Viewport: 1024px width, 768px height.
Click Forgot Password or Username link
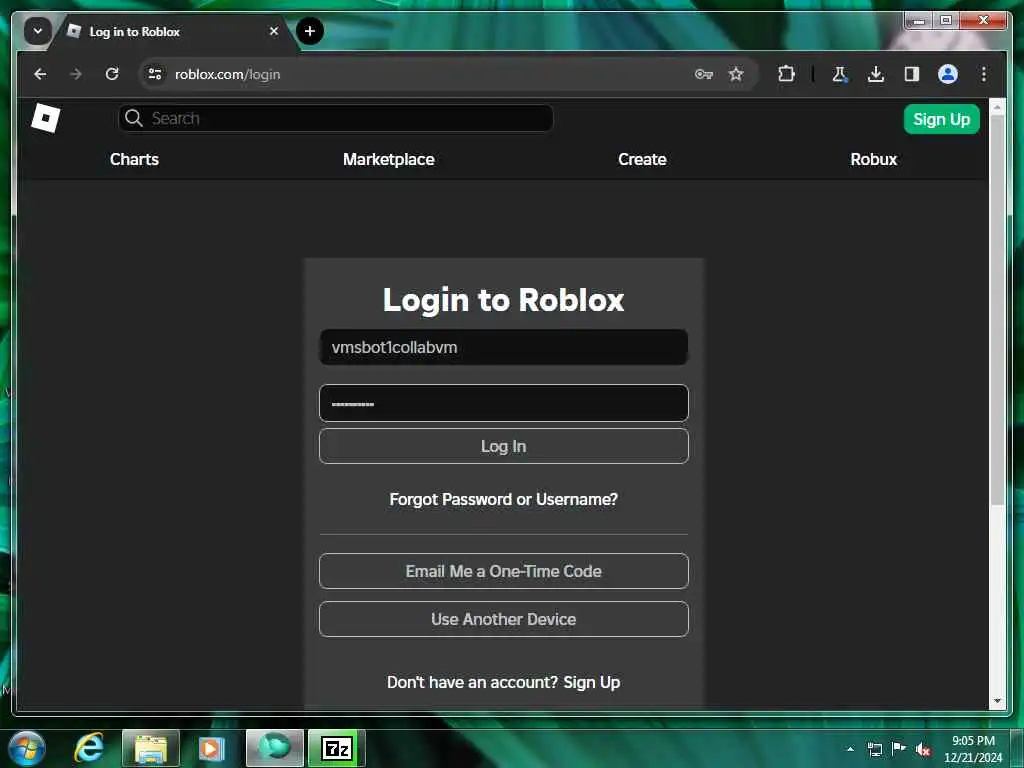point(504,499)
